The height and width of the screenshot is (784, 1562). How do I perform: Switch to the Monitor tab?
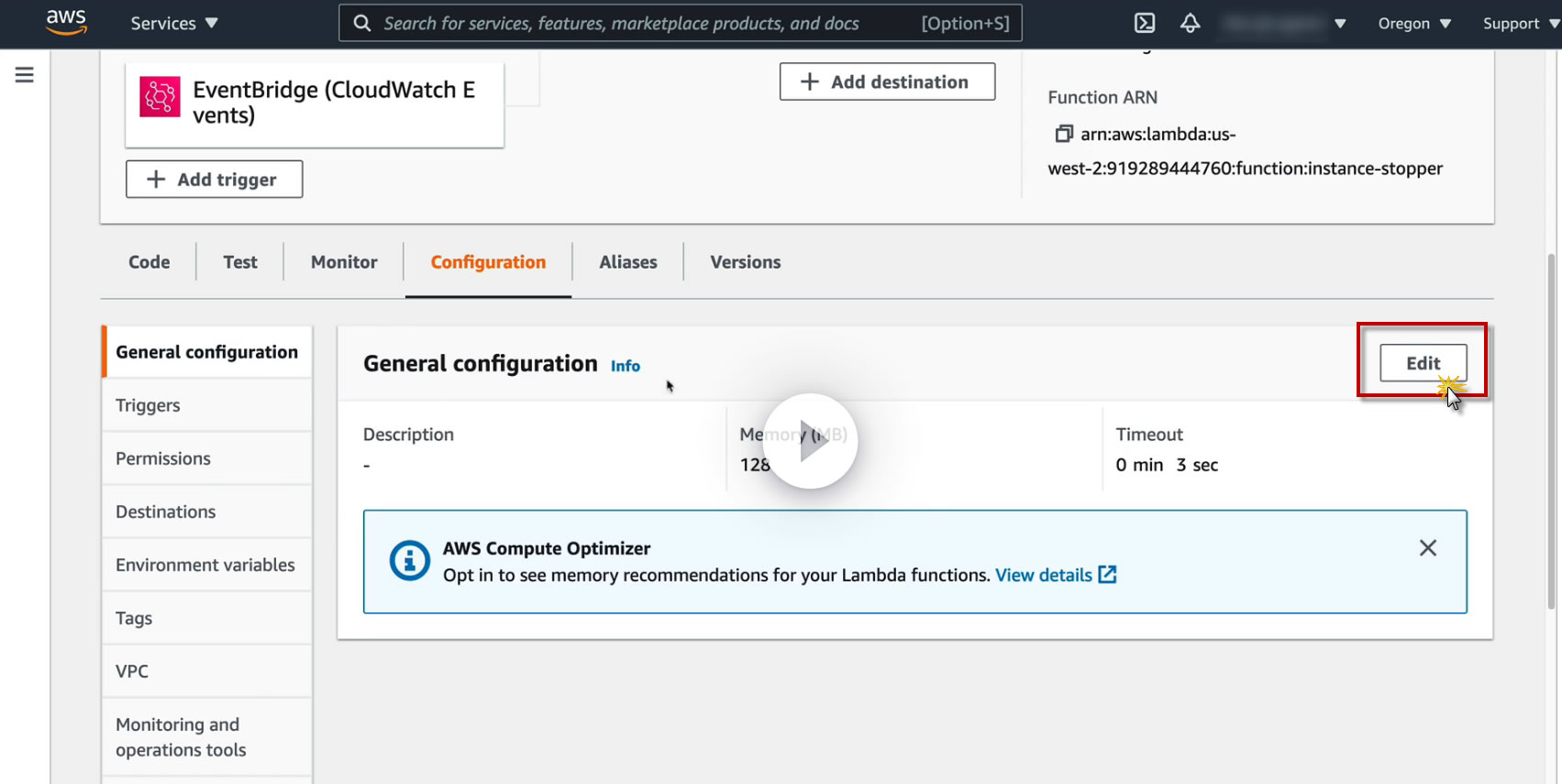[x=344, y=262]
